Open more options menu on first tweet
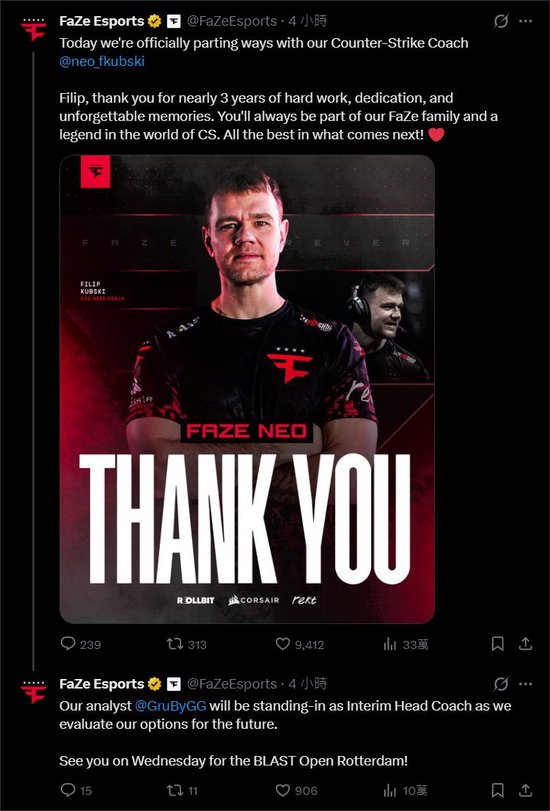The height and width of the screenshot is (811, 550). point(526,21)
